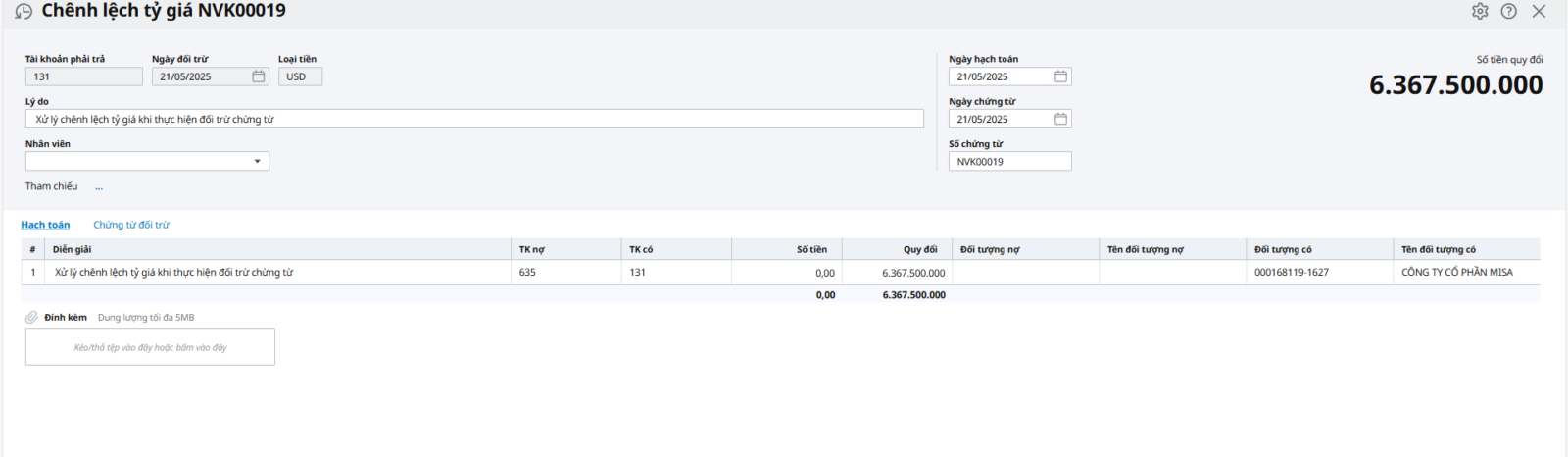Click the Diễn giải column header
Image resolution: width=1568 pixels, height=457 pixels.
coord(73,249)
